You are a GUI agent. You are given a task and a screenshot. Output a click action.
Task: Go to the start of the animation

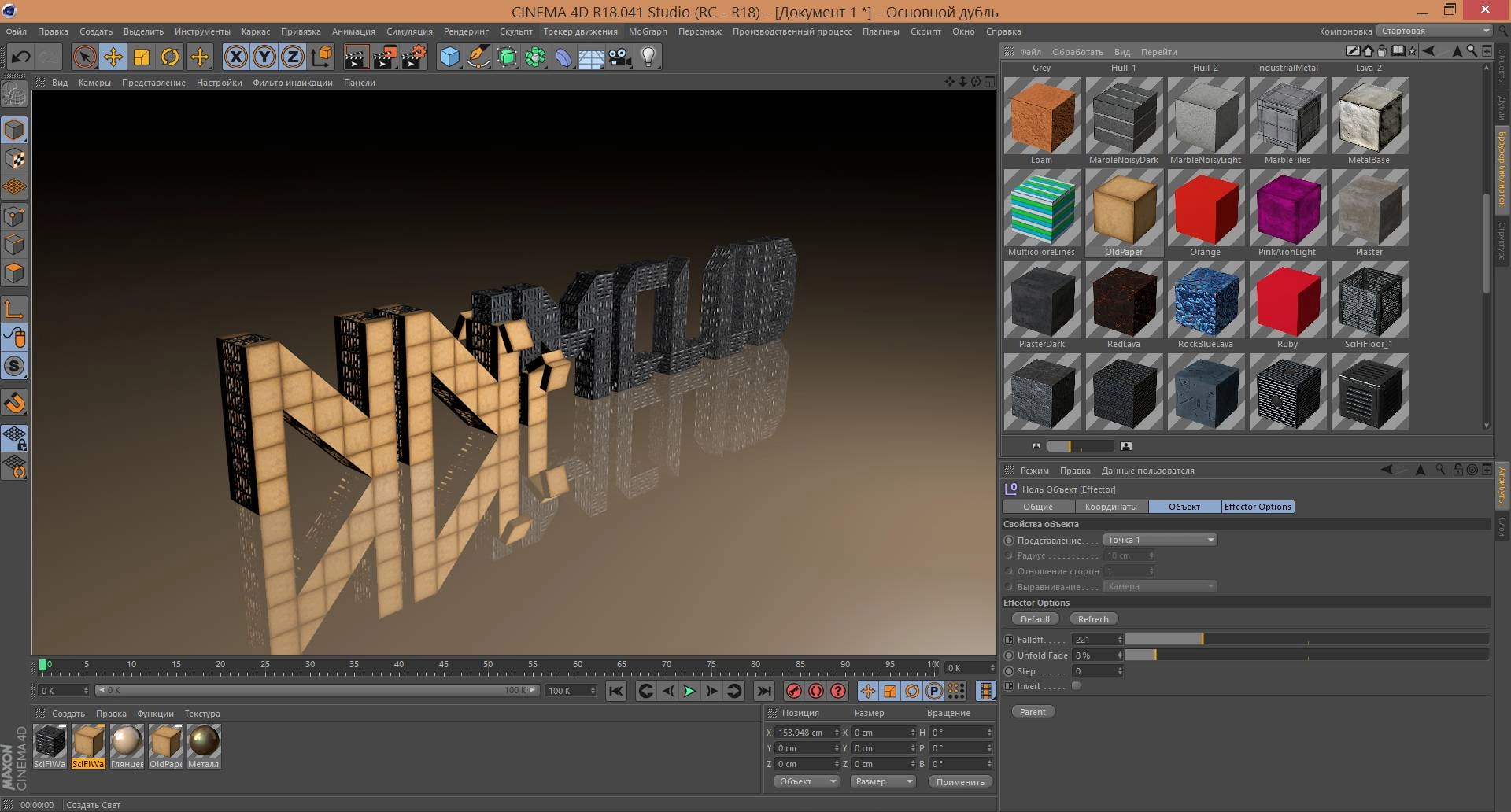[616, 691]
